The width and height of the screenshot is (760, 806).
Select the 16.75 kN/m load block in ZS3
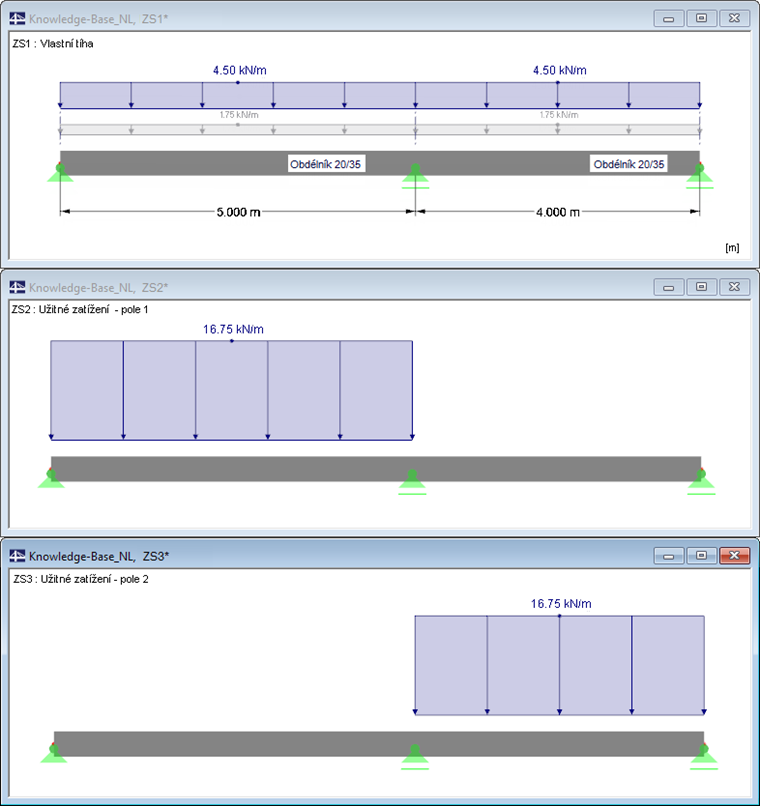tap(560, 665)
